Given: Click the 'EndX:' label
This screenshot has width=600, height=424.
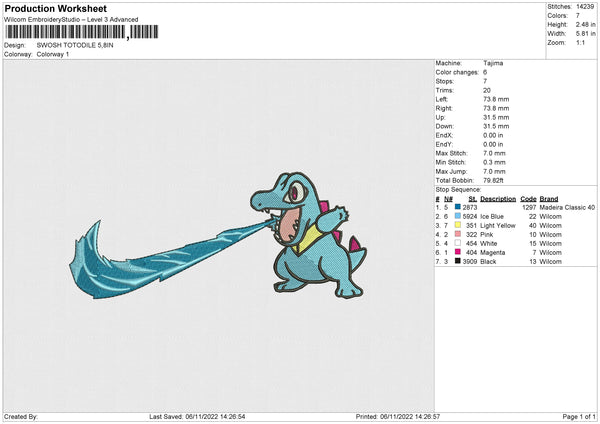Looking at the screenshot, I should click(444, 135).
